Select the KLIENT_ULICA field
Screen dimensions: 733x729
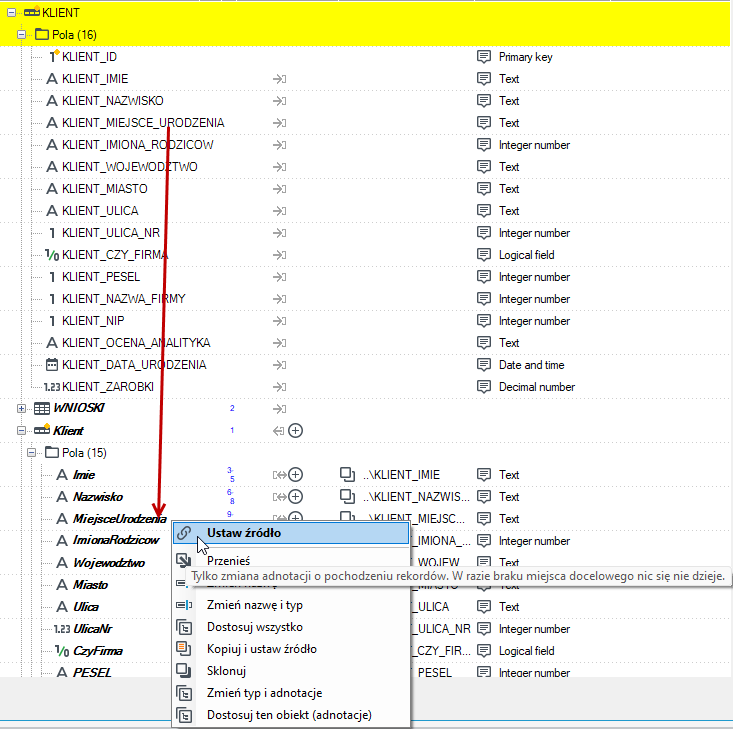[100, 211]
